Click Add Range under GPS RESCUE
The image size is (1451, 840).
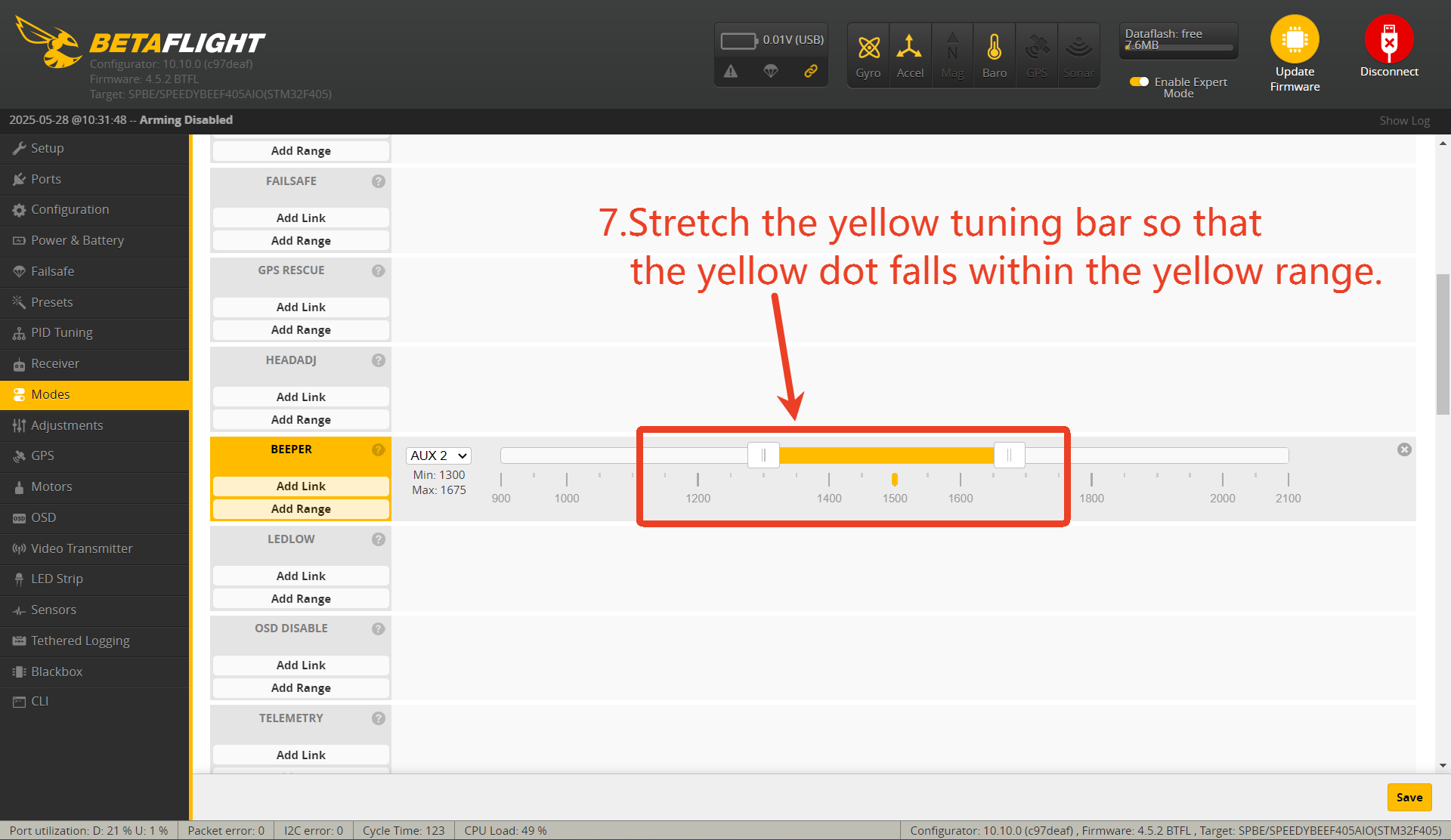(301, 330)
